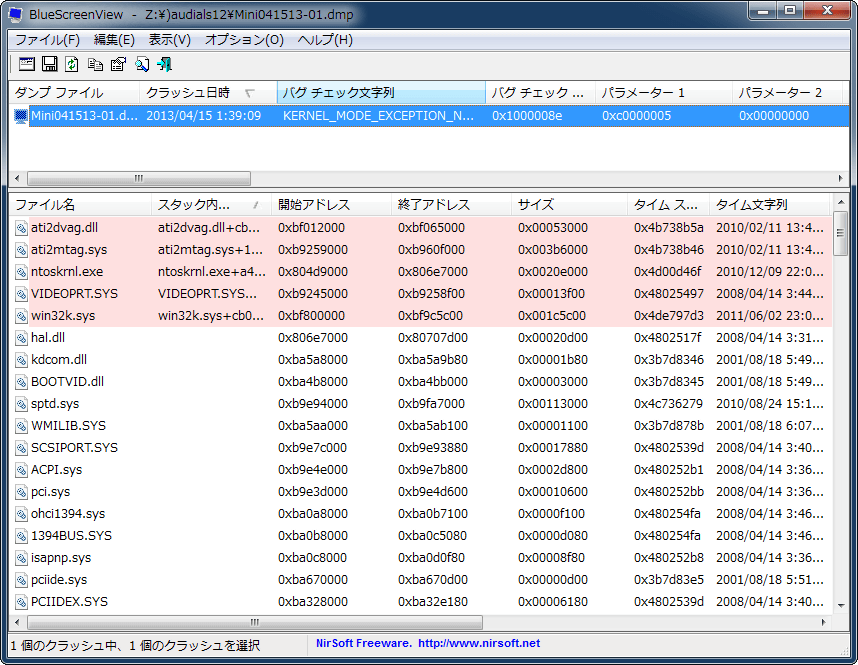Click the file icon beside ntoskrnl.exe
Viewport: 858px width, 665px height.
point(21,272)
